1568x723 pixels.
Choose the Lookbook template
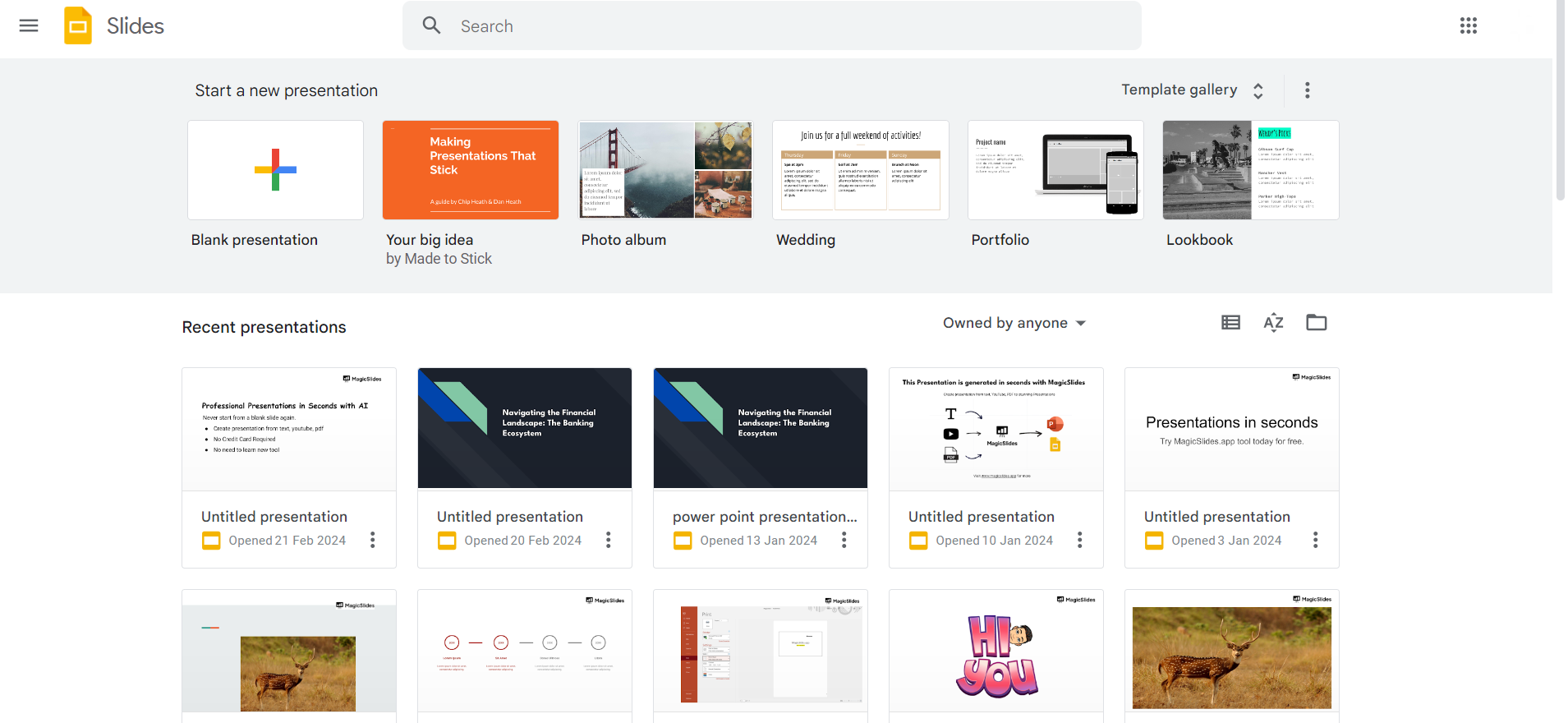(1251, 170)
